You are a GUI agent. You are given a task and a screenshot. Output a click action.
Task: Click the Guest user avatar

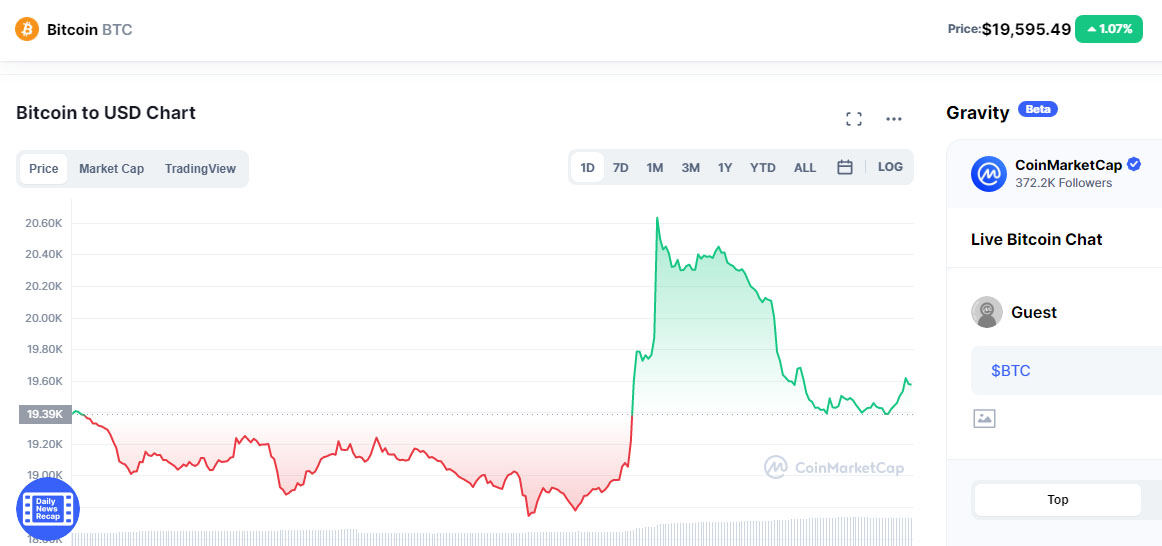pos(987,312)
